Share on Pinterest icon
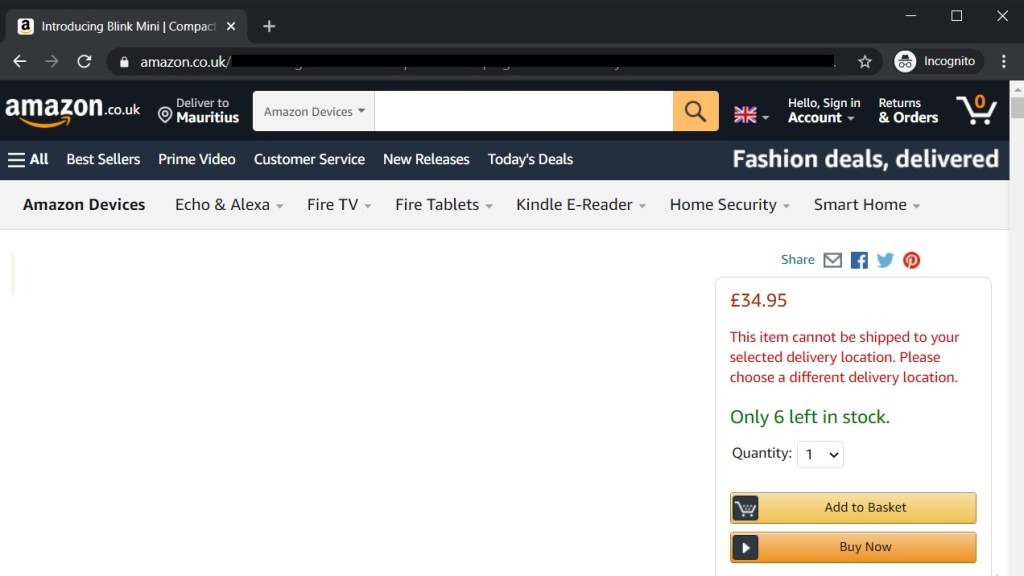Image resolution: width=1024 pixels, height=576 pixels. point(911,260)
